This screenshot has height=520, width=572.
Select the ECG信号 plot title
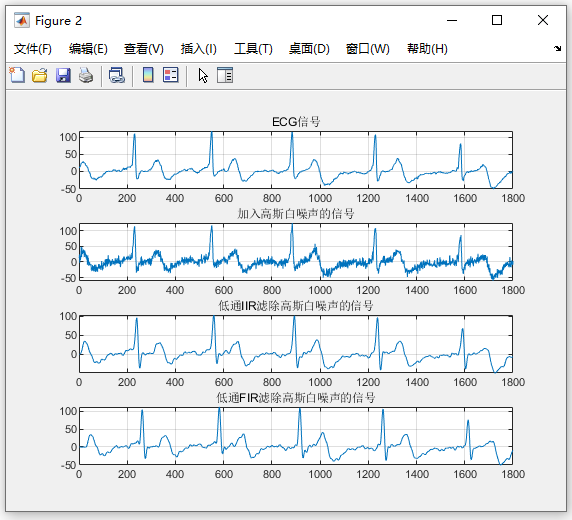click(296, 122)
